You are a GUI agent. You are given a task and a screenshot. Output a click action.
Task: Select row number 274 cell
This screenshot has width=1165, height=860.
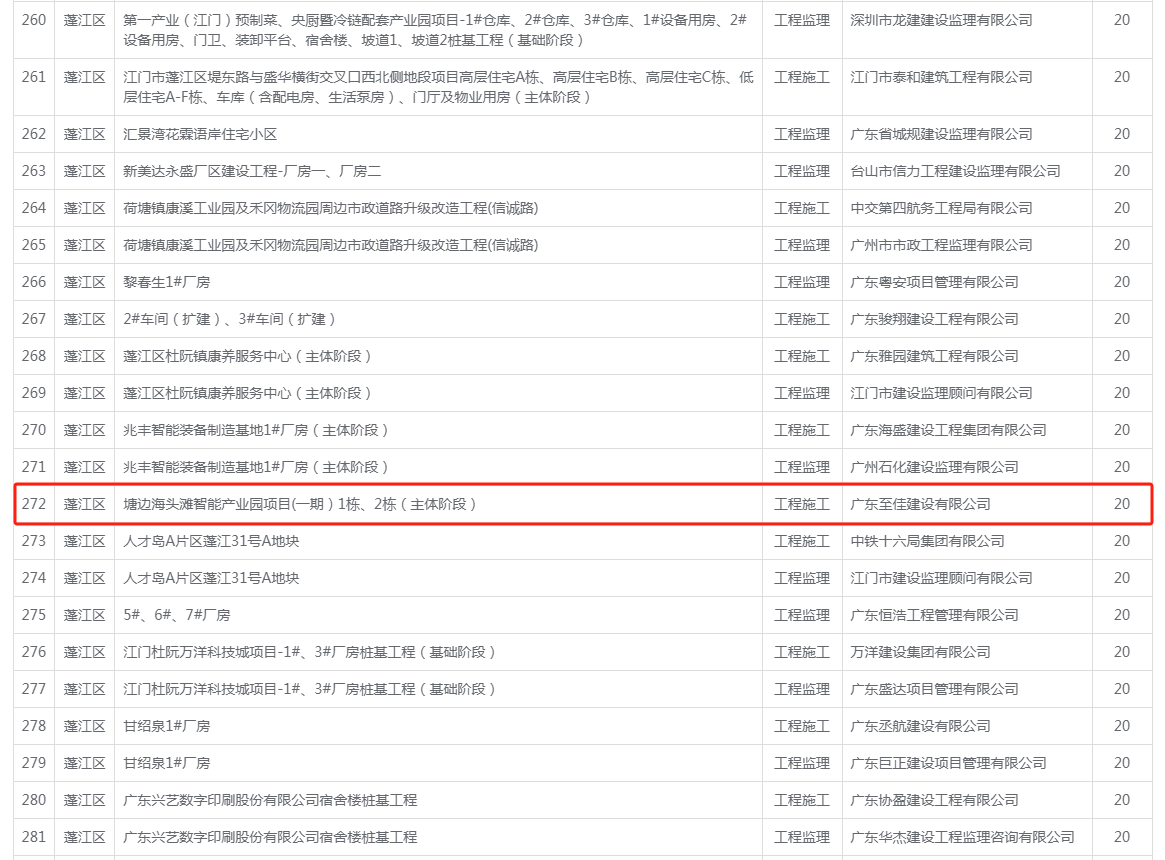coord(34,578)
